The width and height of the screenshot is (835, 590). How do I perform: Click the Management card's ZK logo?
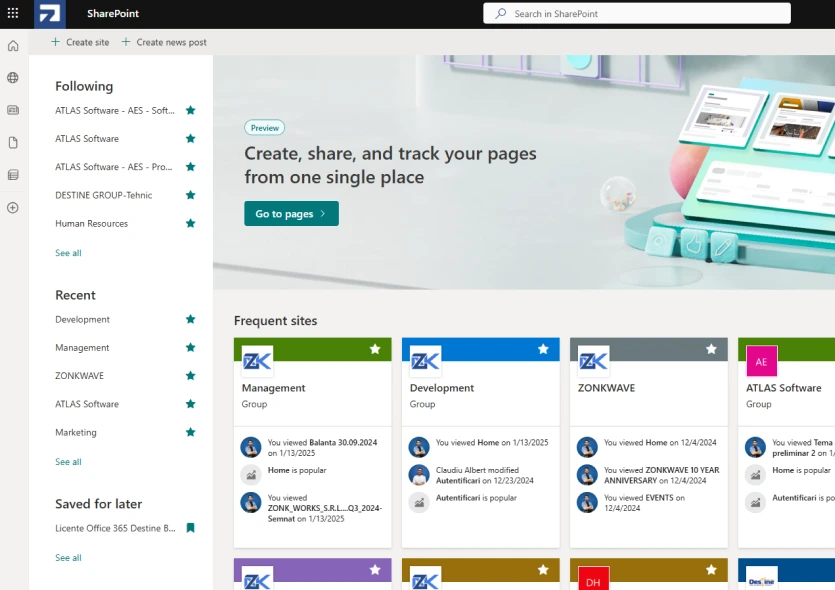[257, 362]
